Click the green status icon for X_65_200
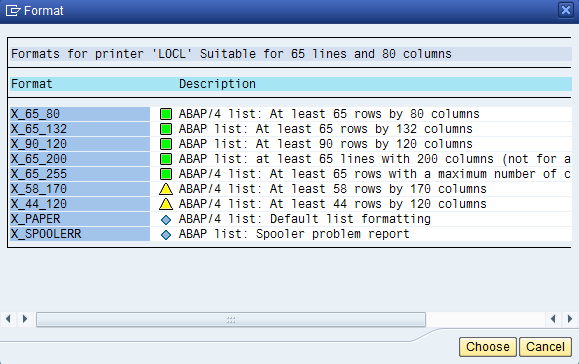 tap(166, 159)
